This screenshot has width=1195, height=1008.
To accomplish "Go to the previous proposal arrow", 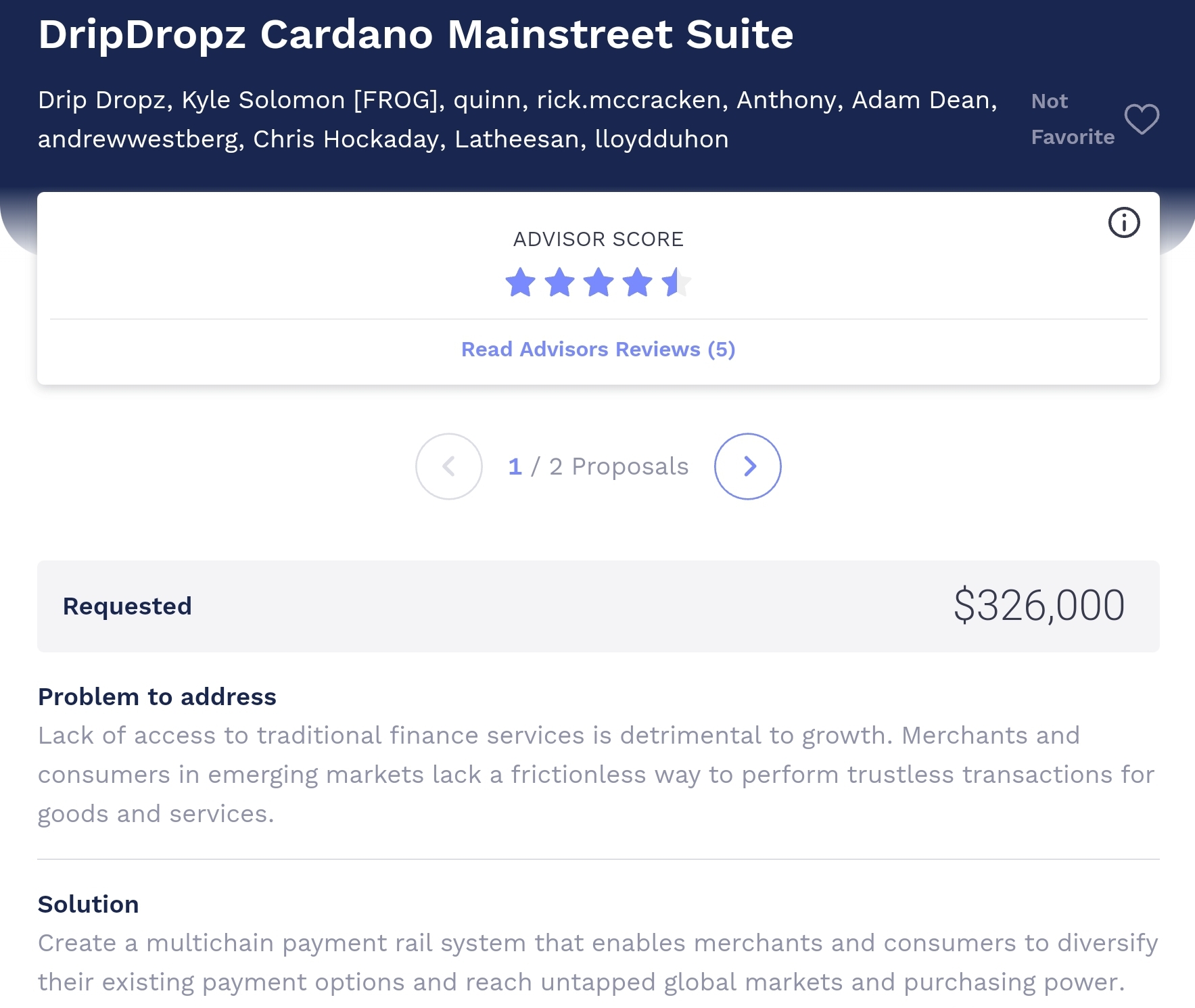I will click(x=449, y=466).
